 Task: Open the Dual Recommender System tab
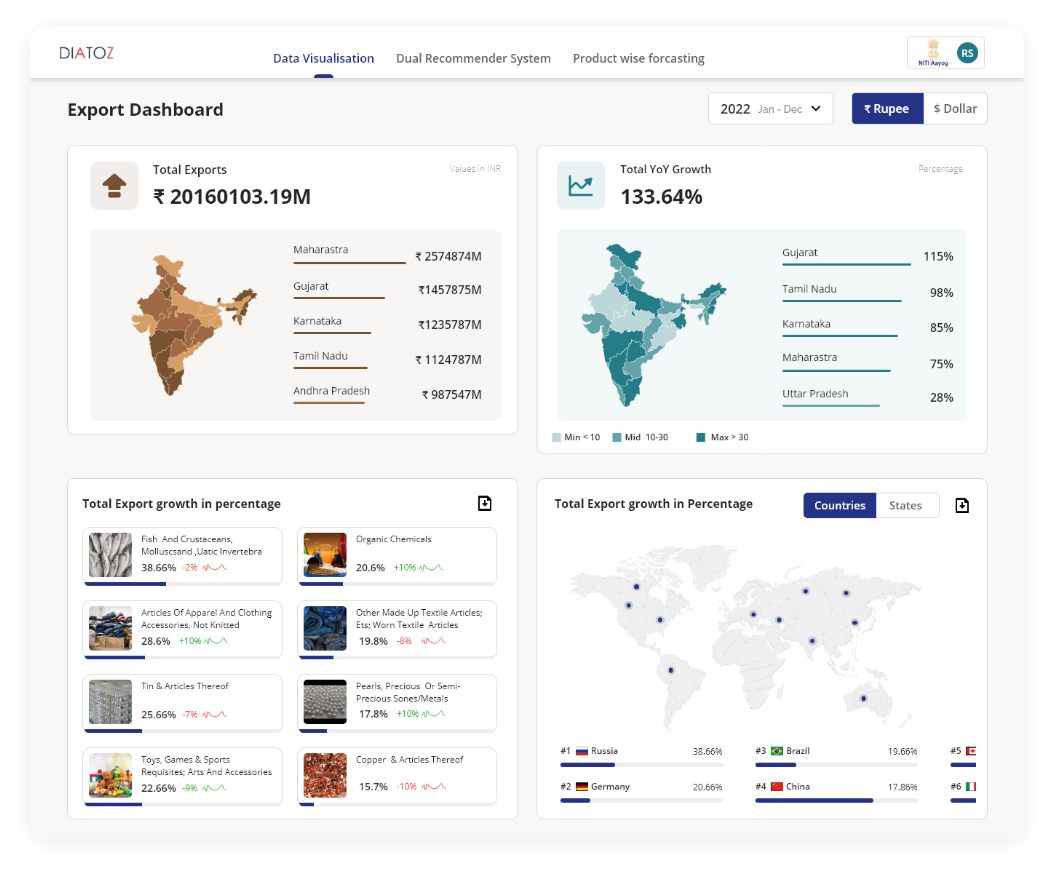[473, 58]
